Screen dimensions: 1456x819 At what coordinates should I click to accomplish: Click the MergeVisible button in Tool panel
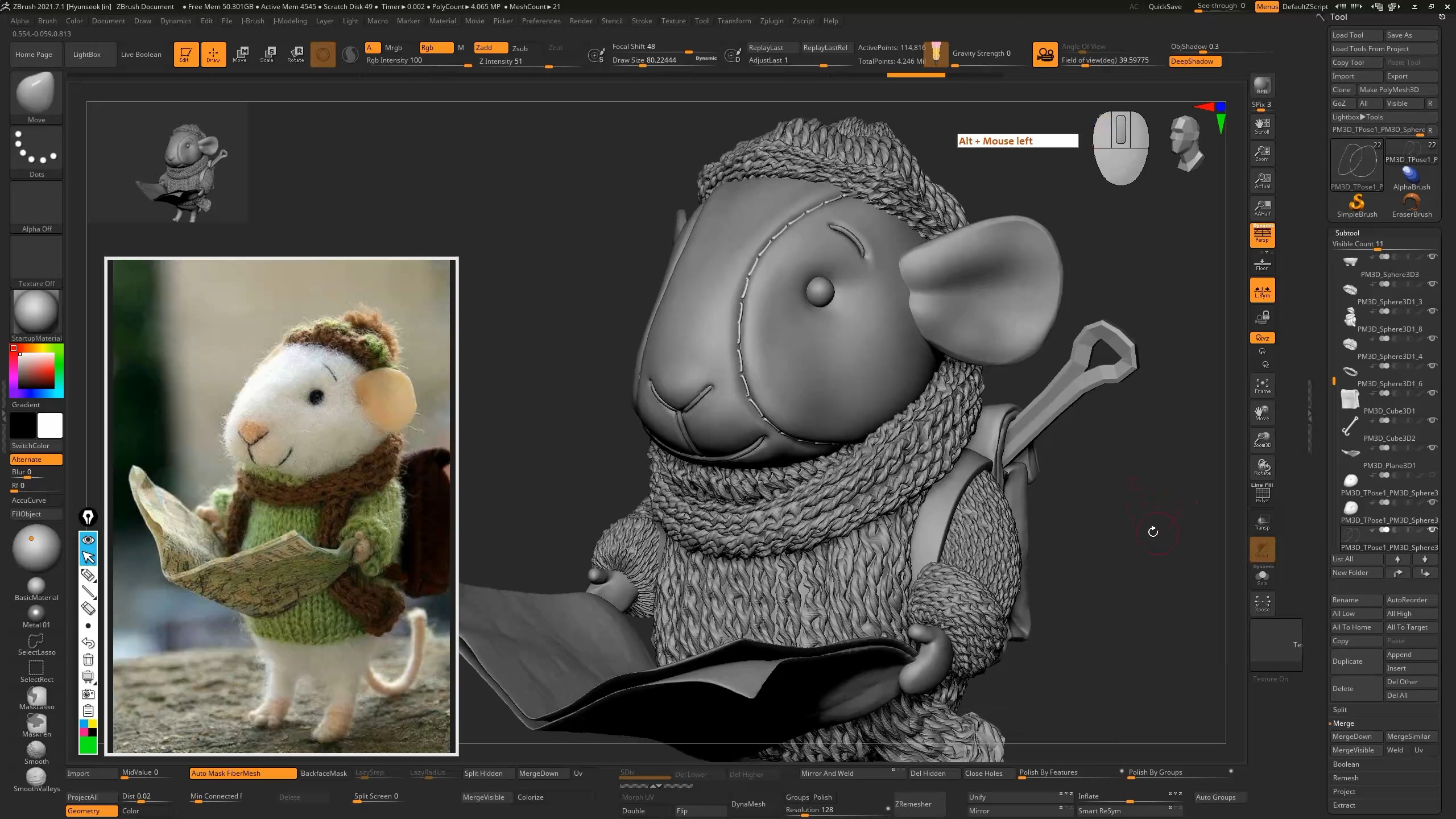tap(1352, 750)
